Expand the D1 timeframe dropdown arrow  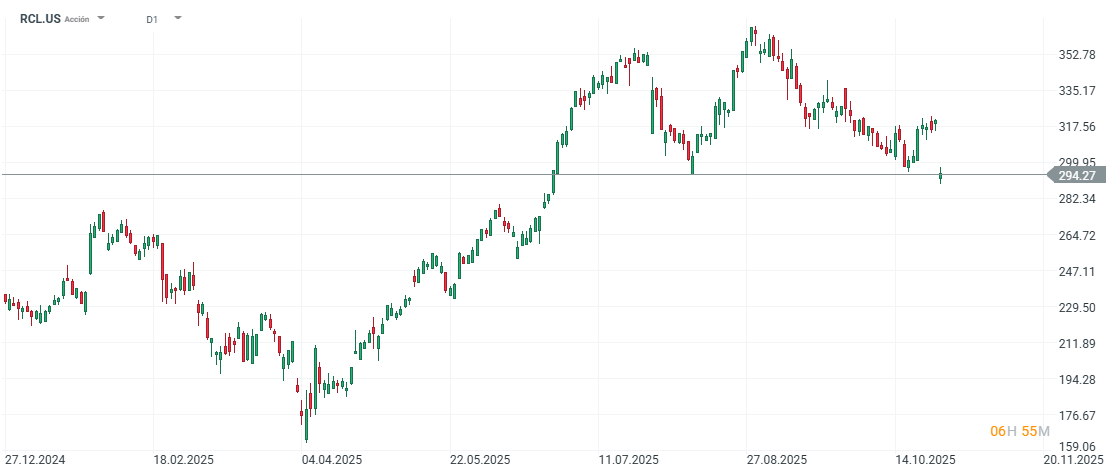(177, 18)
